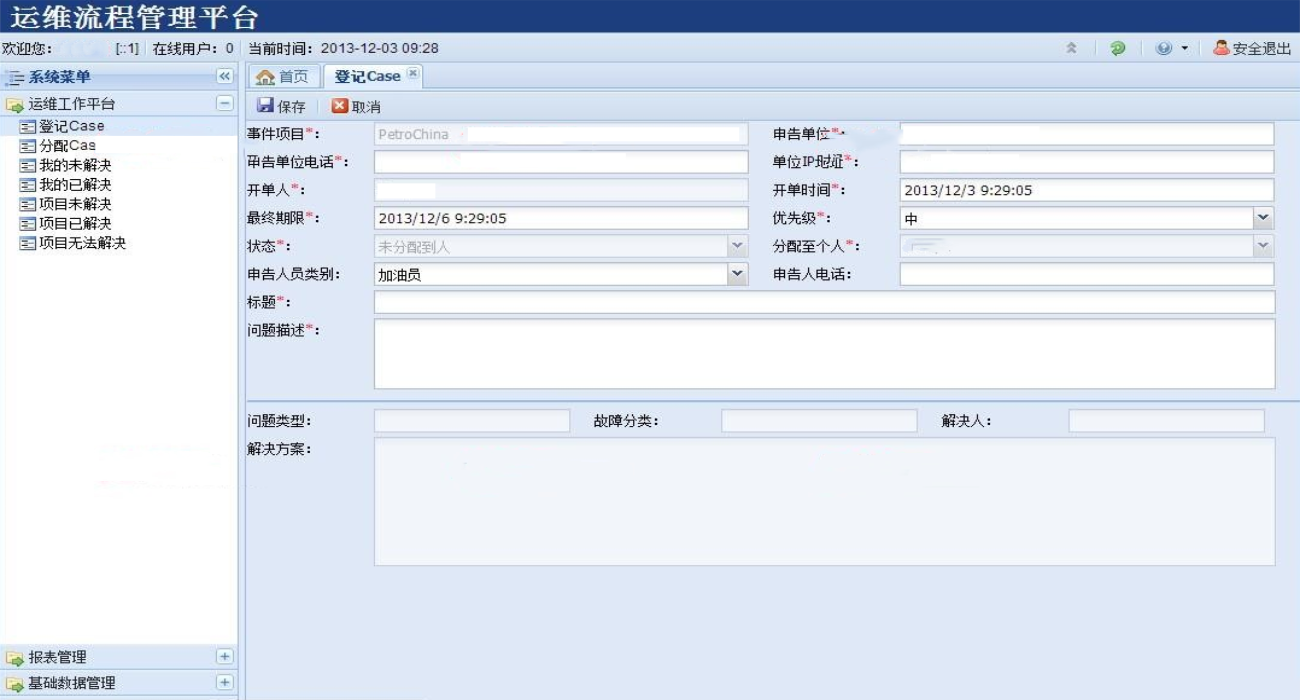Screen dimensions: 1300x700
Task: Click the 系统菜单 header list icon
Action: tap(15, 77)
